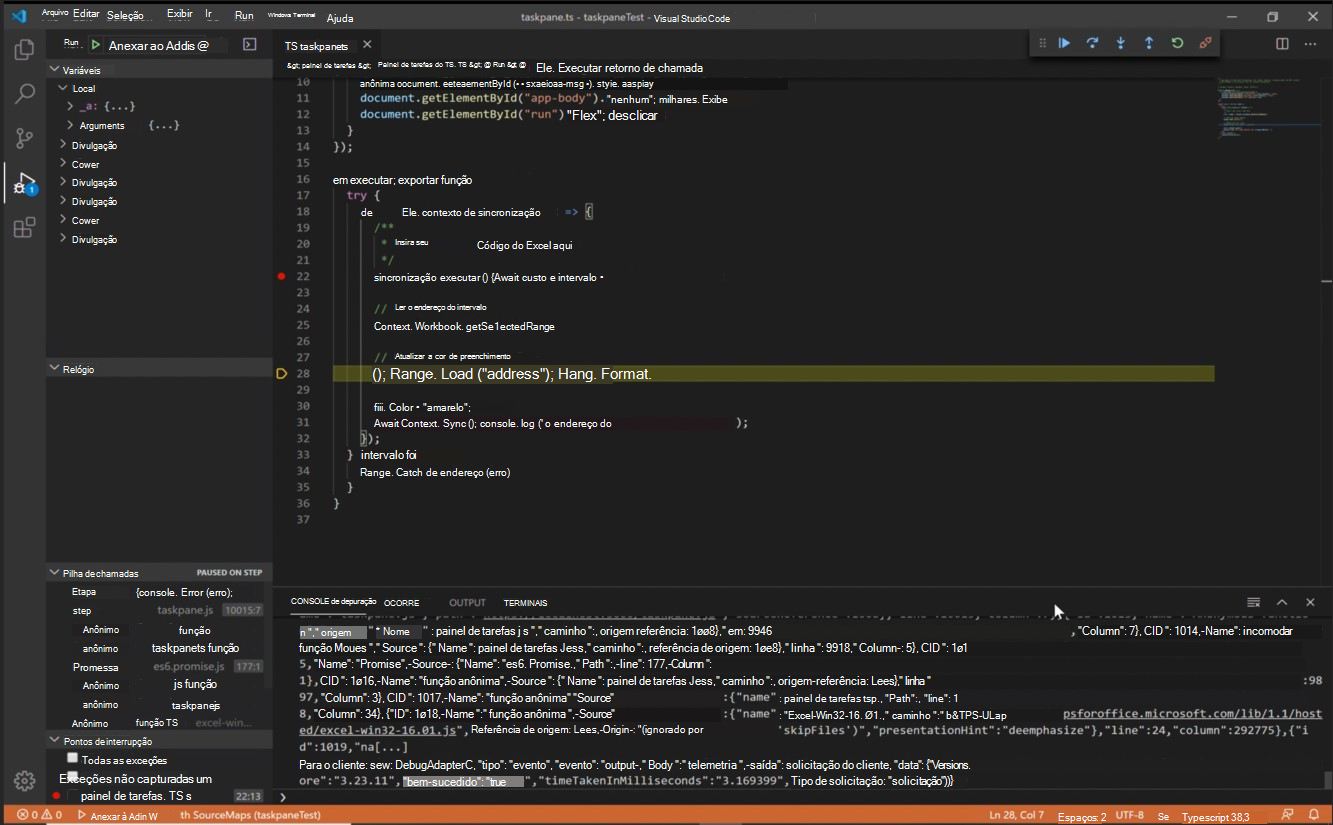Split the editor to the right
The height and width of the screenshot is (825, 1333).
(x=1282, y=44)
